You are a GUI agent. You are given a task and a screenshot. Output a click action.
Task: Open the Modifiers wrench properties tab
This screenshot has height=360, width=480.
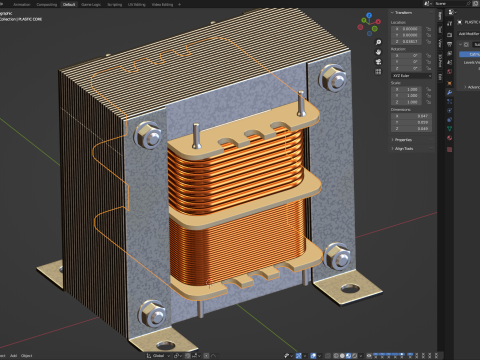450,92
